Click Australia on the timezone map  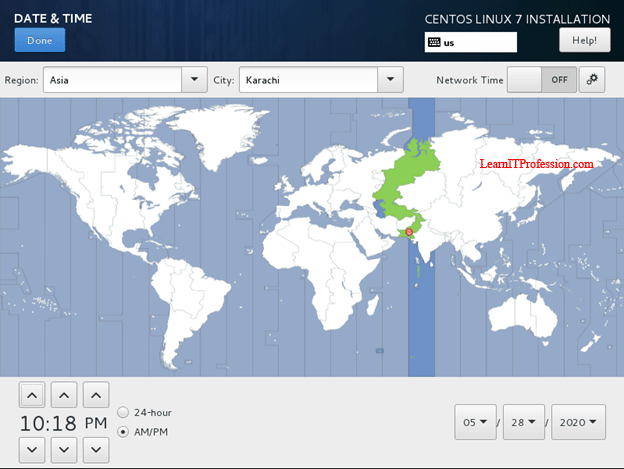click(x=523, y=316)
